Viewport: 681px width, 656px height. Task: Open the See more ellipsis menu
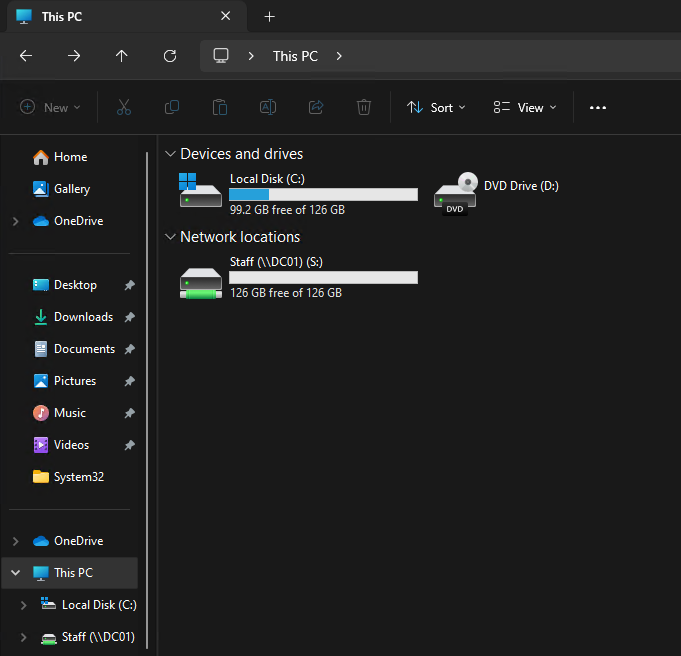click(x=598, y=107)
